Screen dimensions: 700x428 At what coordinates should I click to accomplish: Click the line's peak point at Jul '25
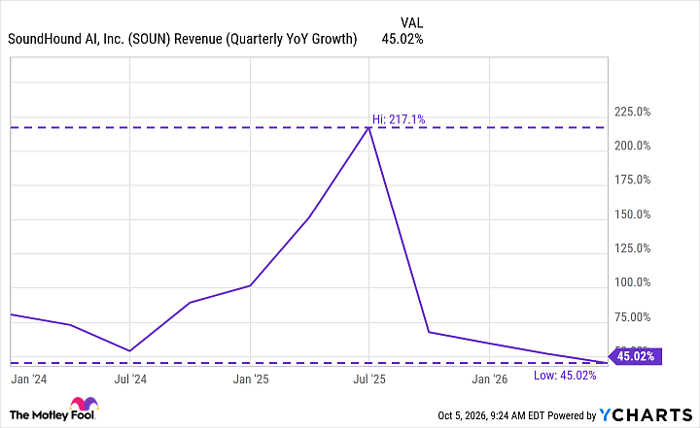369,128
